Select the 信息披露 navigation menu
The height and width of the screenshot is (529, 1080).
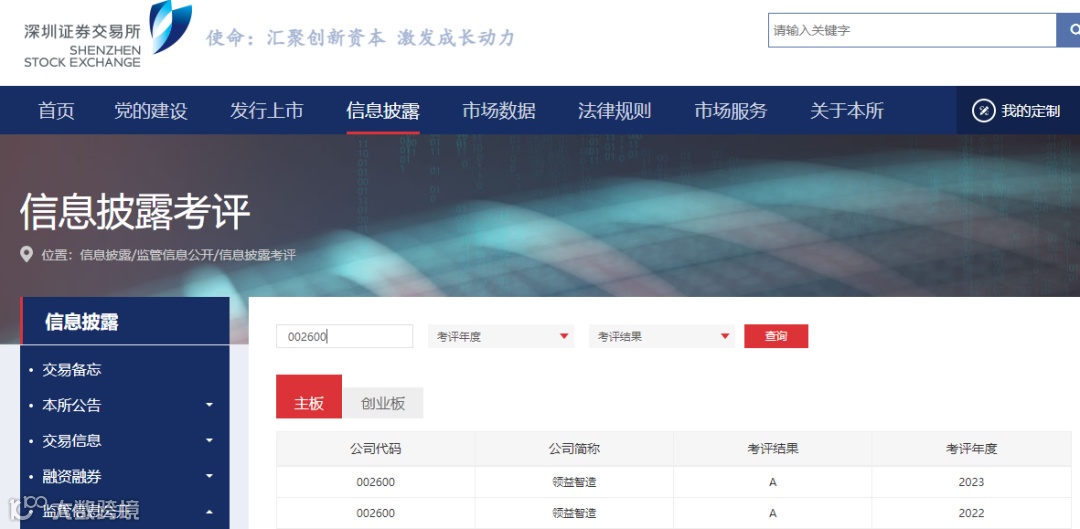pyautogui.click(x=383, y=110)
